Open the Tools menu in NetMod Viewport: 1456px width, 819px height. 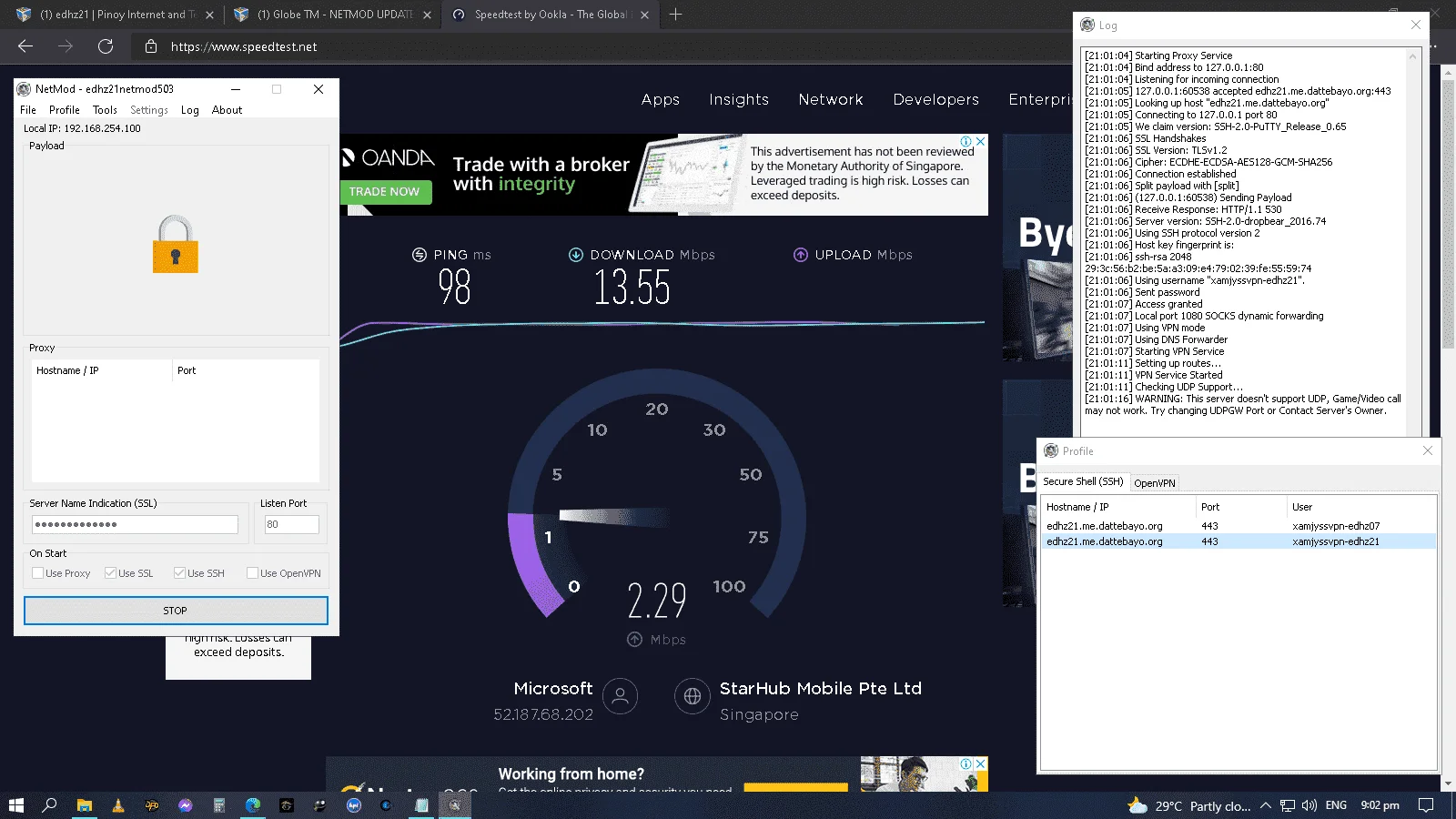(105, 110)
